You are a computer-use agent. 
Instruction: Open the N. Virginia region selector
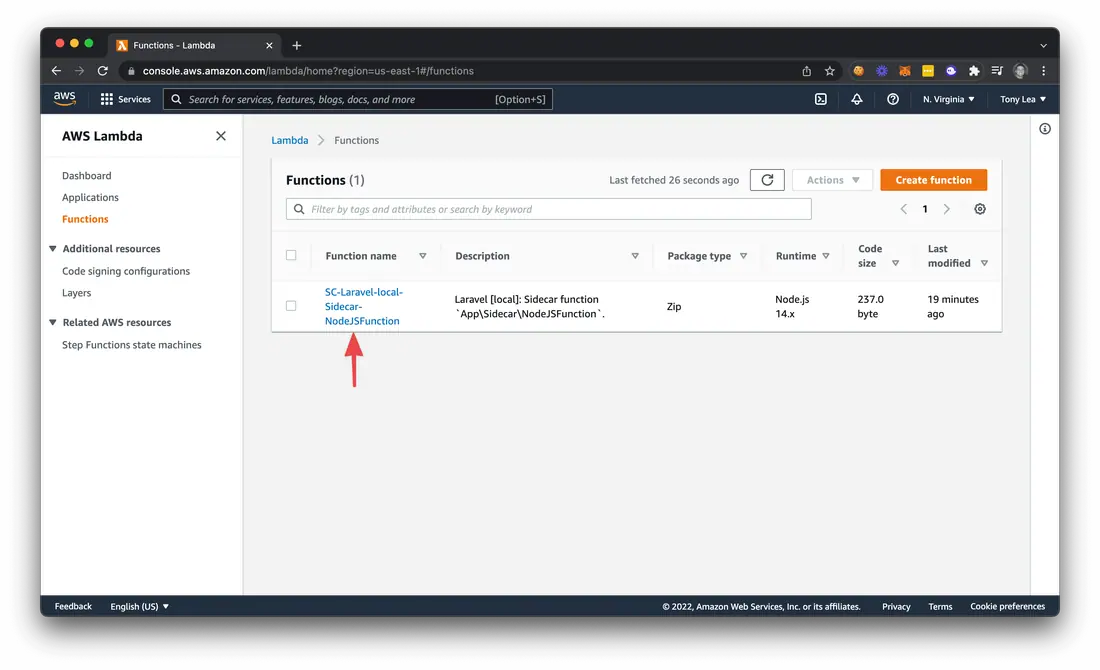pyautogui.click(x=948, y=99)
